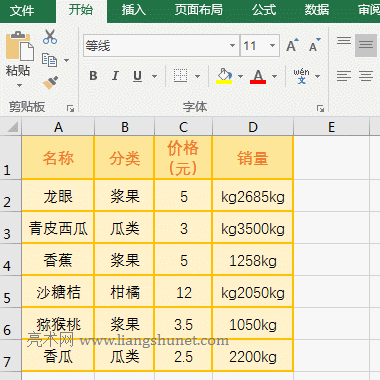Click the cell containing 柑橘

125,292
